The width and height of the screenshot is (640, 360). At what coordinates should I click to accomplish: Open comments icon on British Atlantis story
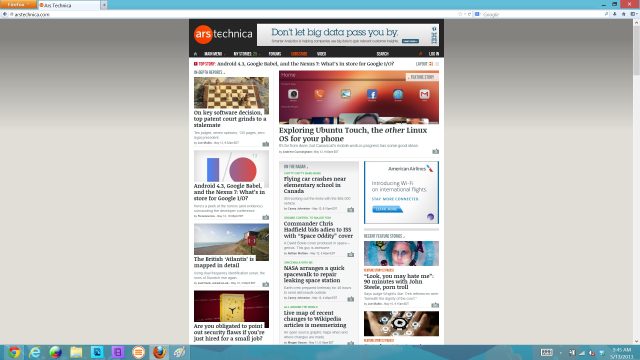point(266,284)
